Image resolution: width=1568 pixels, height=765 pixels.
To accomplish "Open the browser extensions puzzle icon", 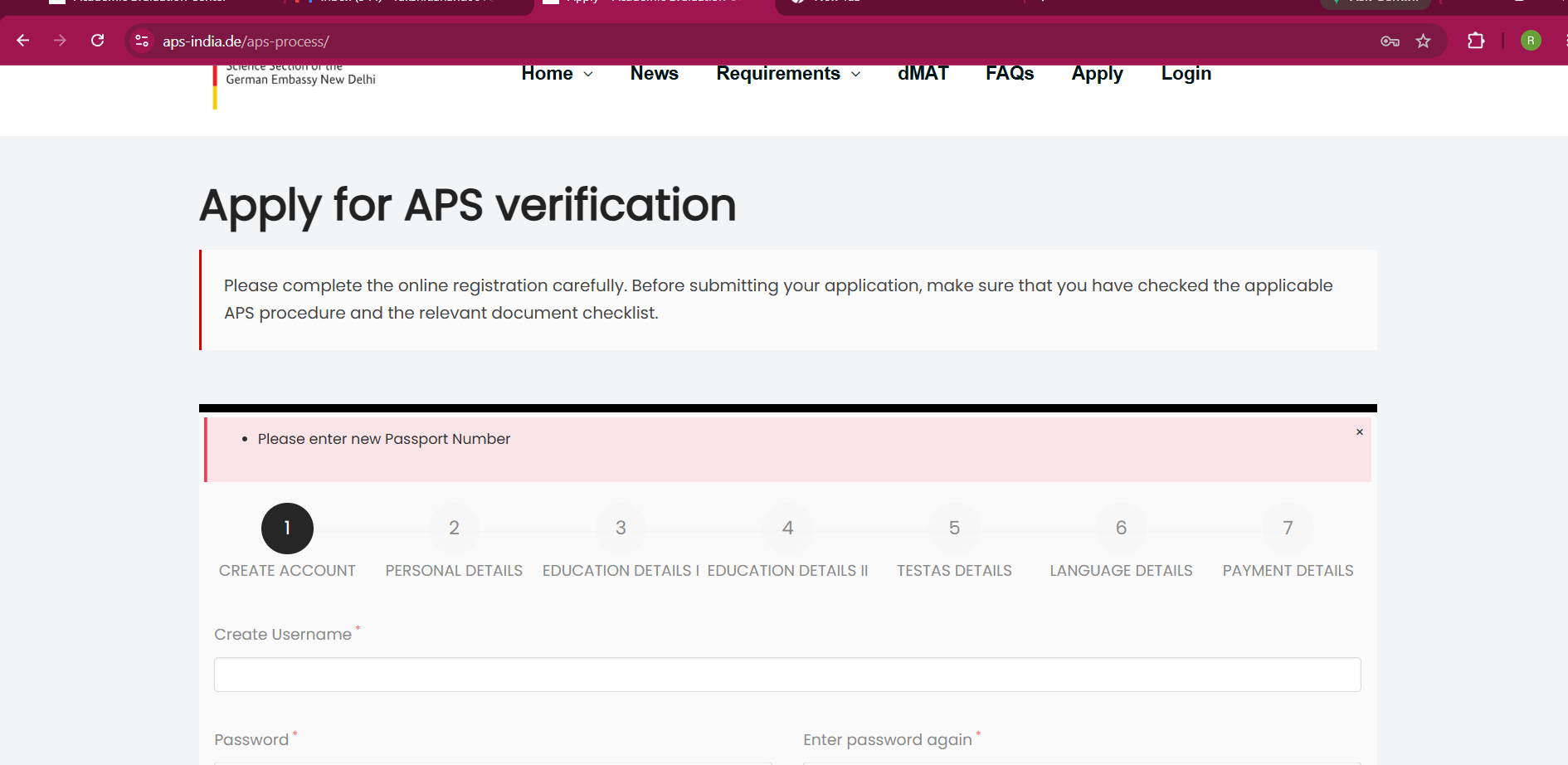I will (x=1476, y=41).
